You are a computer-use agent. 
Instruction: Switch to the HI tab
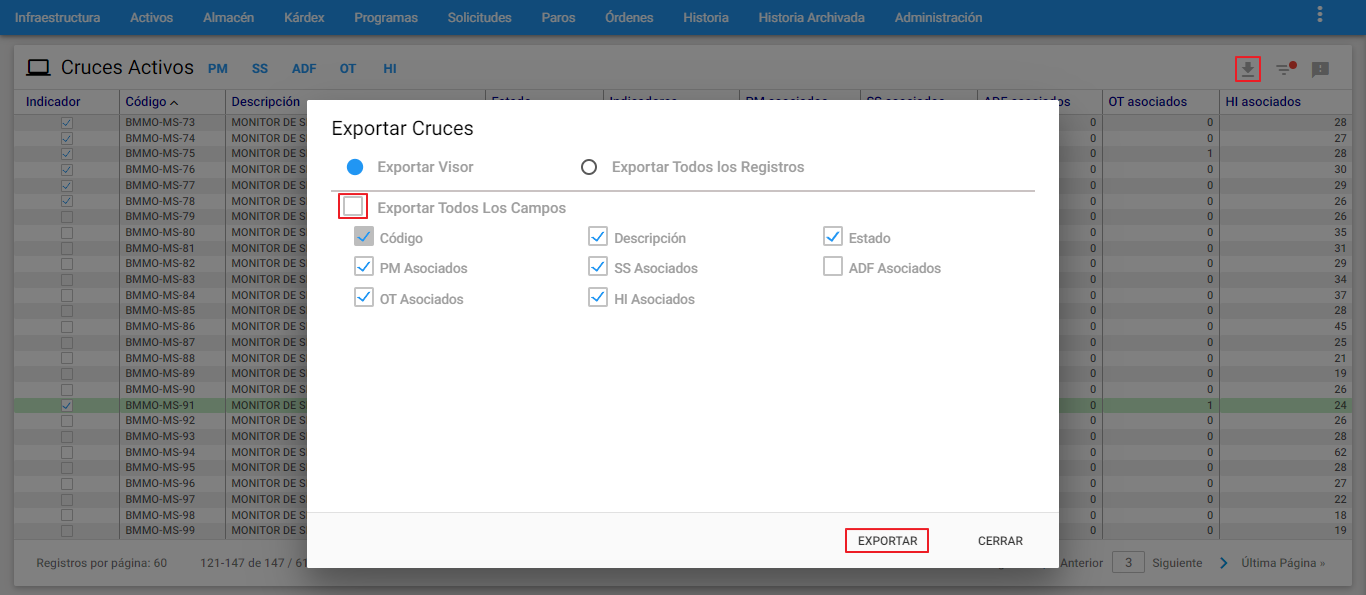pyautogui.click(x=390, y=69)
